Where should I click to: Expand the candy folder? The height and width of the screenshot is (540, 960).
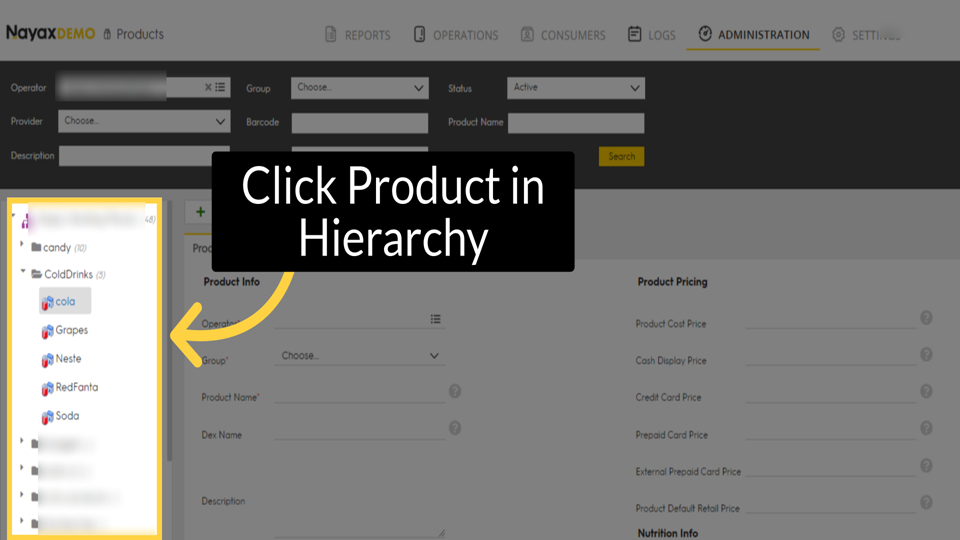point(22,244)
